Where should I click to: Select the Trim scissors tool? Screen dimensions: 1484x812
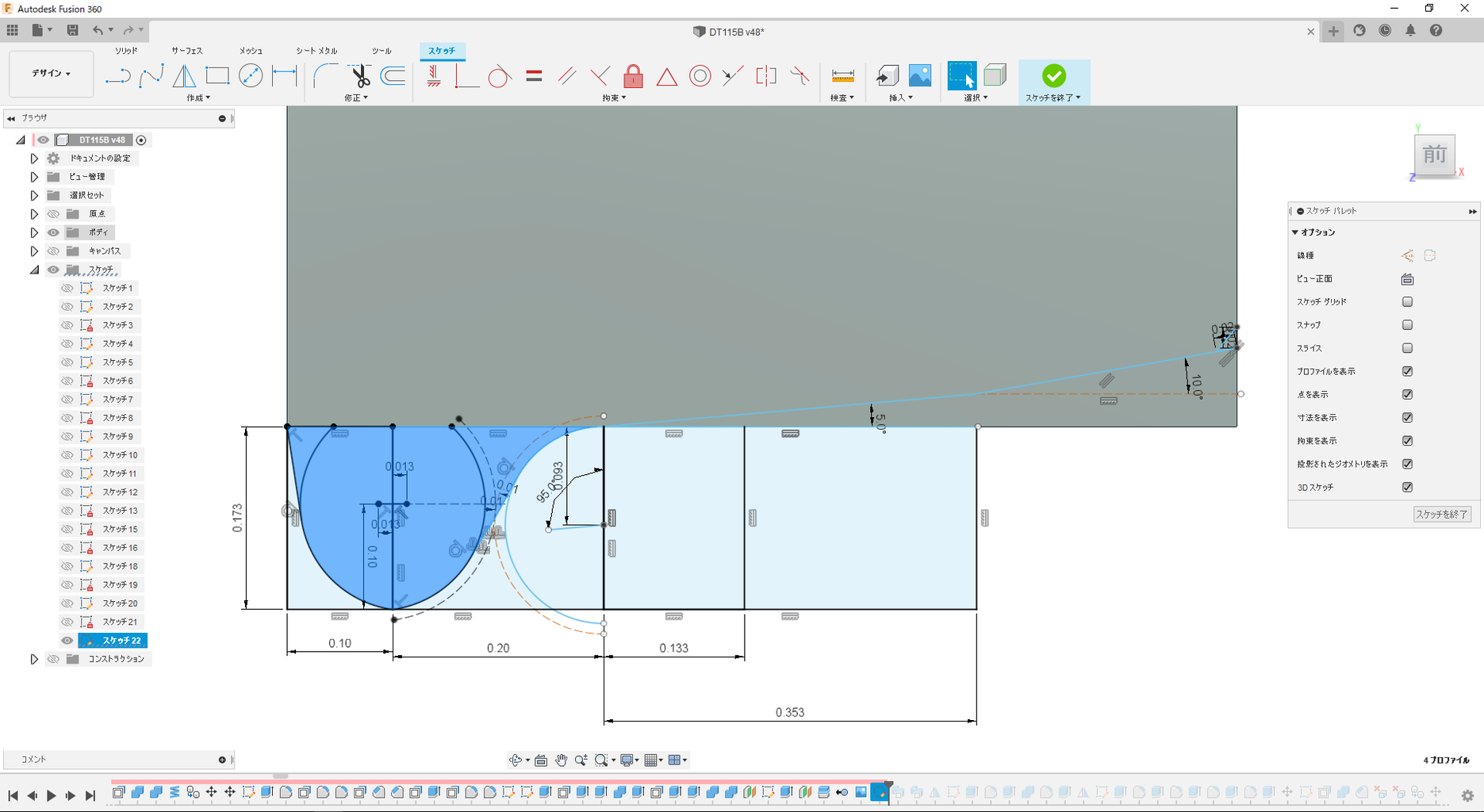[x=360, y=76]
